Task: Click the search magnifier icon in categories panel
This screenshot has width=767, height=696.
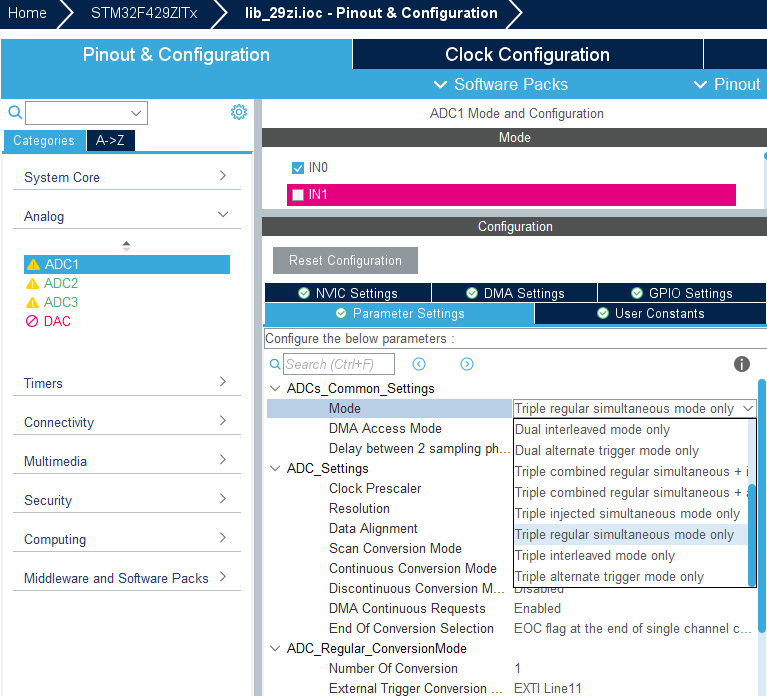Action: click(15, 112)
